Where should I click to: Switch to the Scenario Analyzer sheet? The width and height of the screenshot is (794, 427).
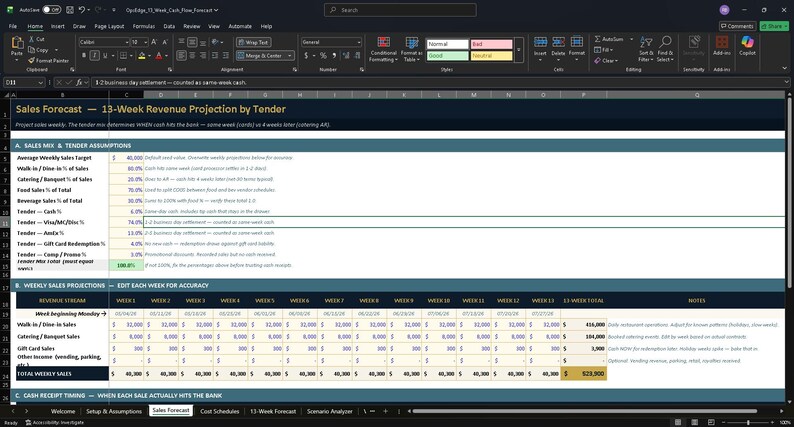coord(330,411)
